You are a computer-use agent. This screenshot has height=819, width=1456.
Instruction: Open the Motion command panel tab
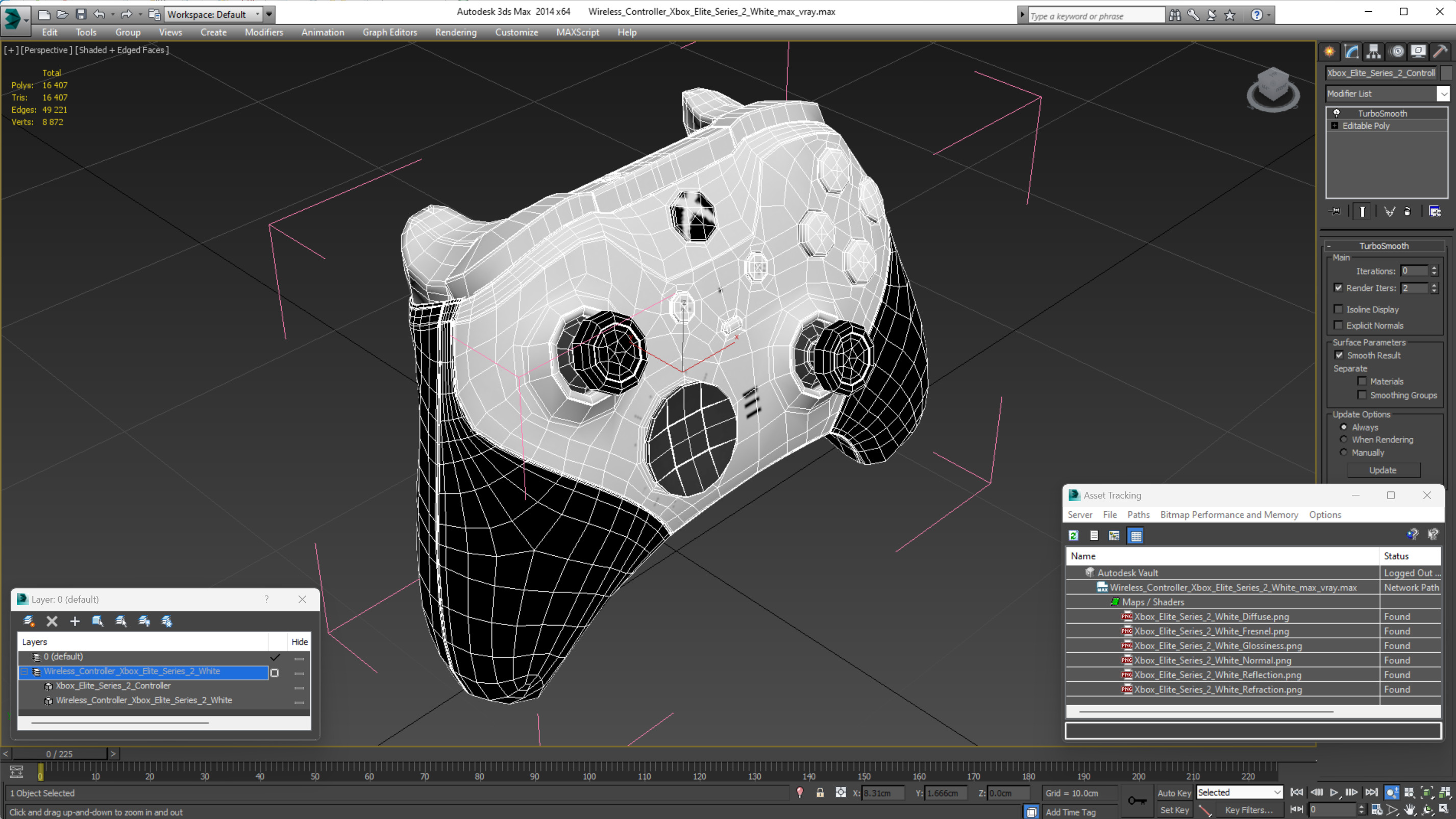tap(1397, 52)
